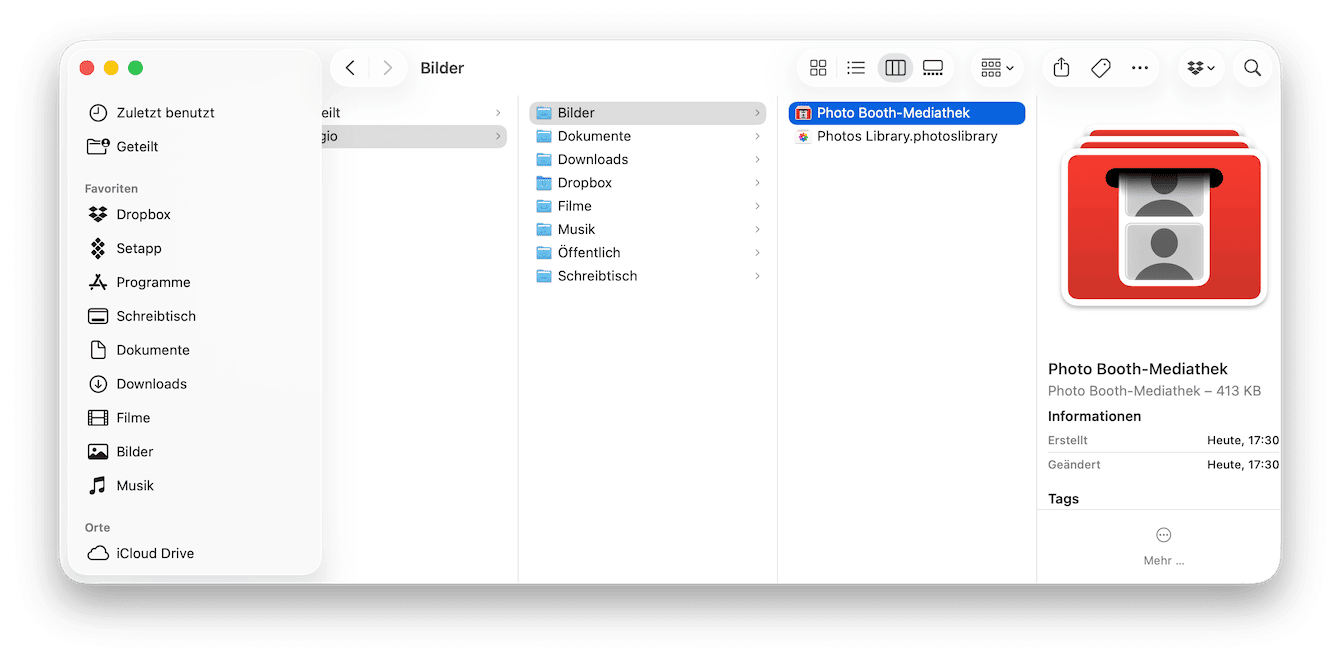Screen dimensions: 1340x662
Task: Select Zuletzt benutzt in the sidebar
Action: (x=163, y=112)
